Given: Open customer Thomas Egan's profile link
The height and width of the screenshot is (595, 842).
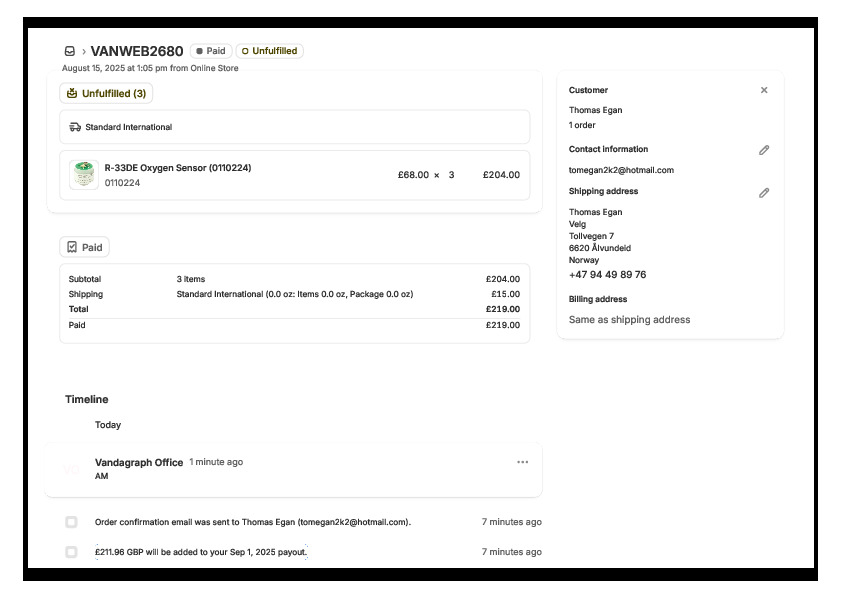Looking at the screenshot, I should tap(595, 110).
